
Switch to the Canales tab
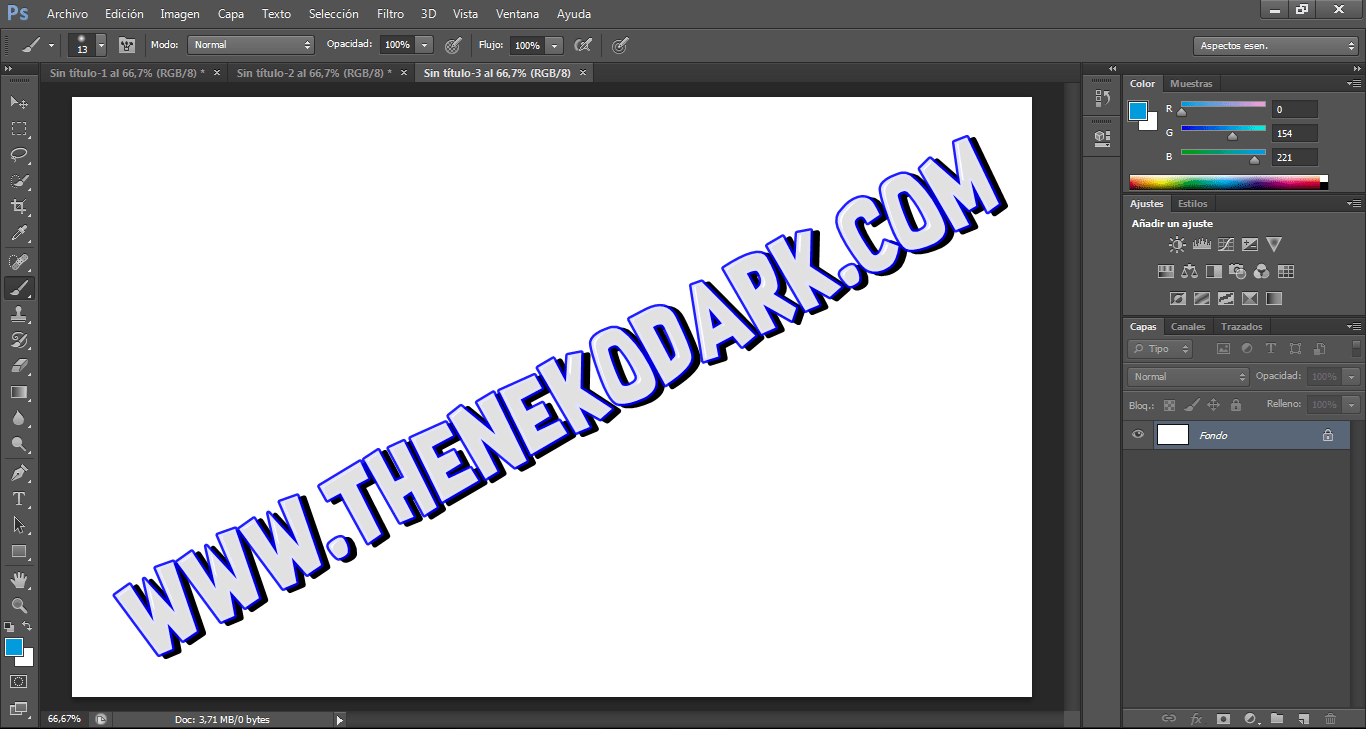tap(1188, 327)
